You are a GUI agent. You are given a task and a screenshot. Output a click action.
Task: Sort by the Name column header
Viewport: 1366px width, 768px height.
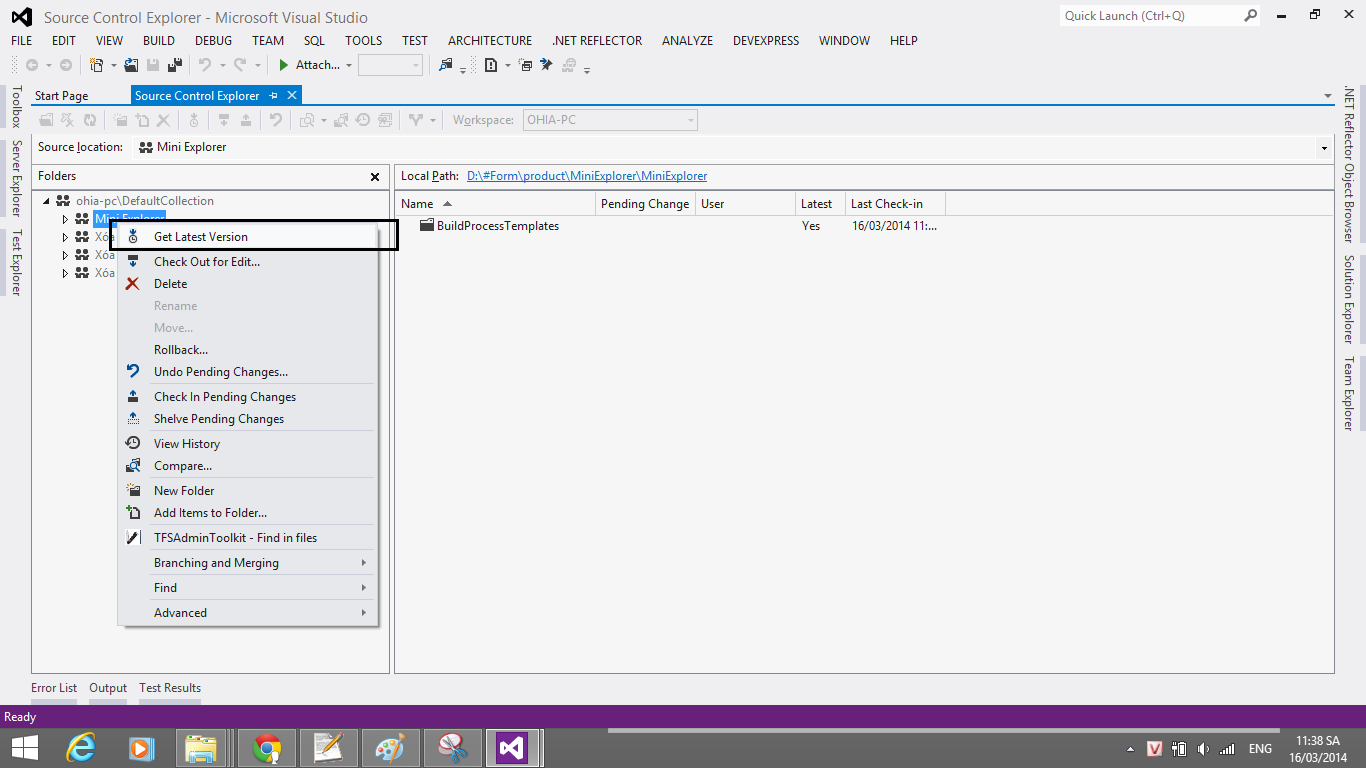495,204
